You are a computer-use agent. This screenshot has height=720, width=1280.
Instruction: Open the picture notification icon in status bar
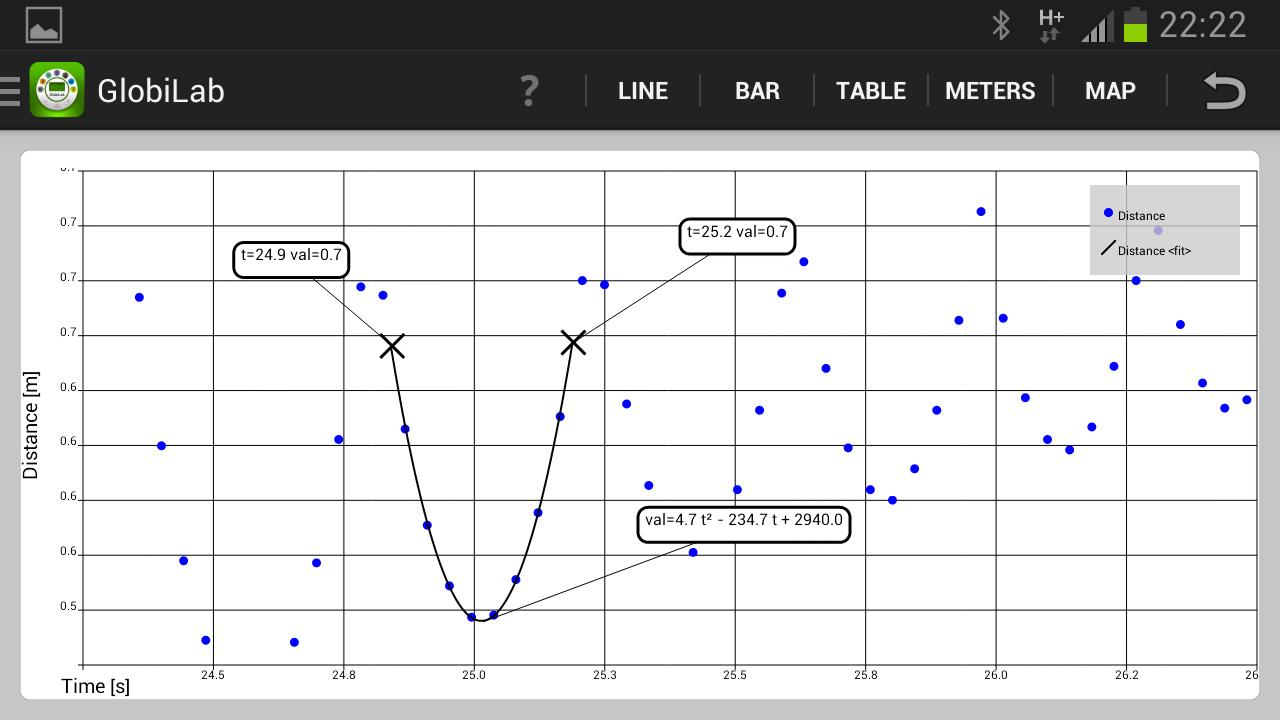point(44,25)
